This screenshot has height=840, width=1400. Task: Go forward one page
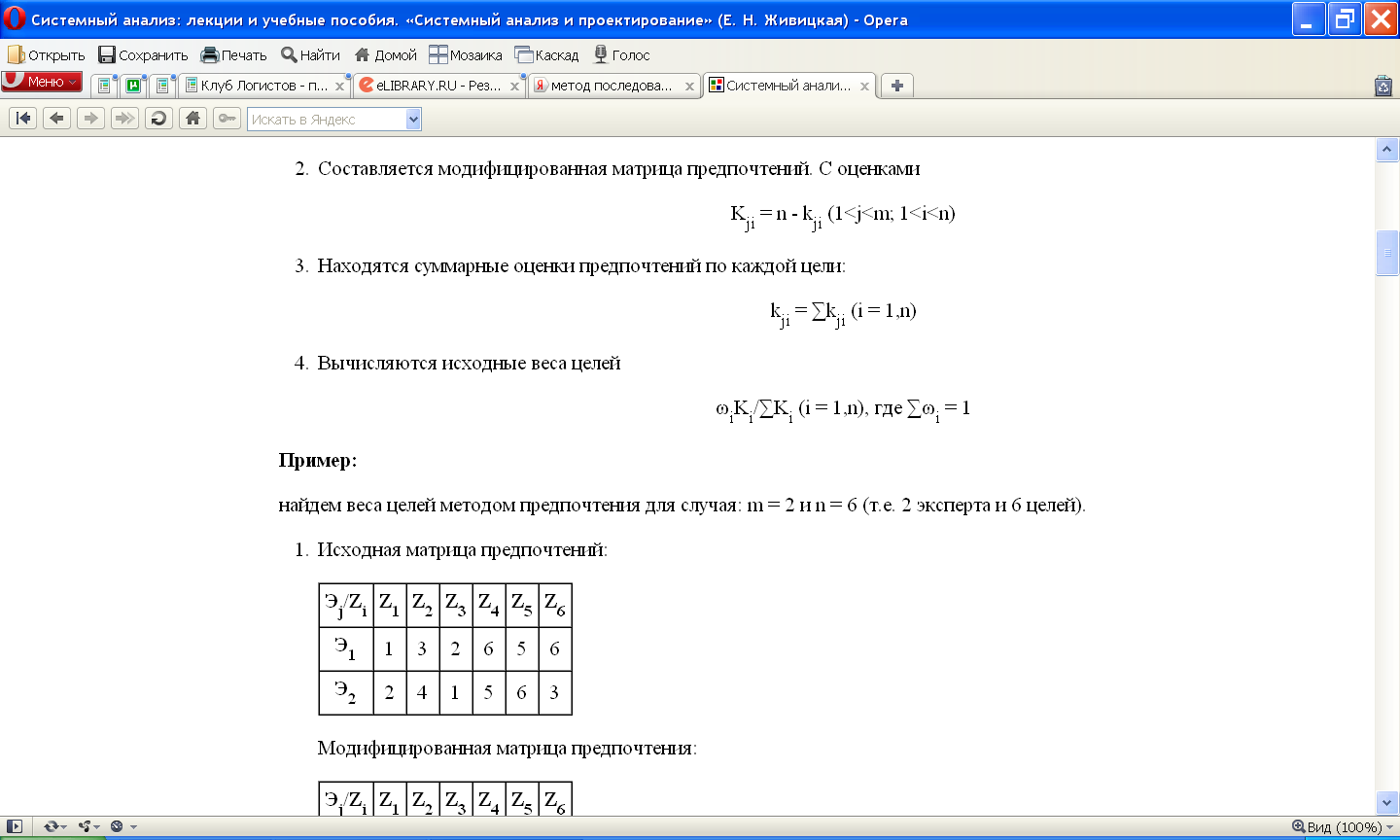point(91,119)
